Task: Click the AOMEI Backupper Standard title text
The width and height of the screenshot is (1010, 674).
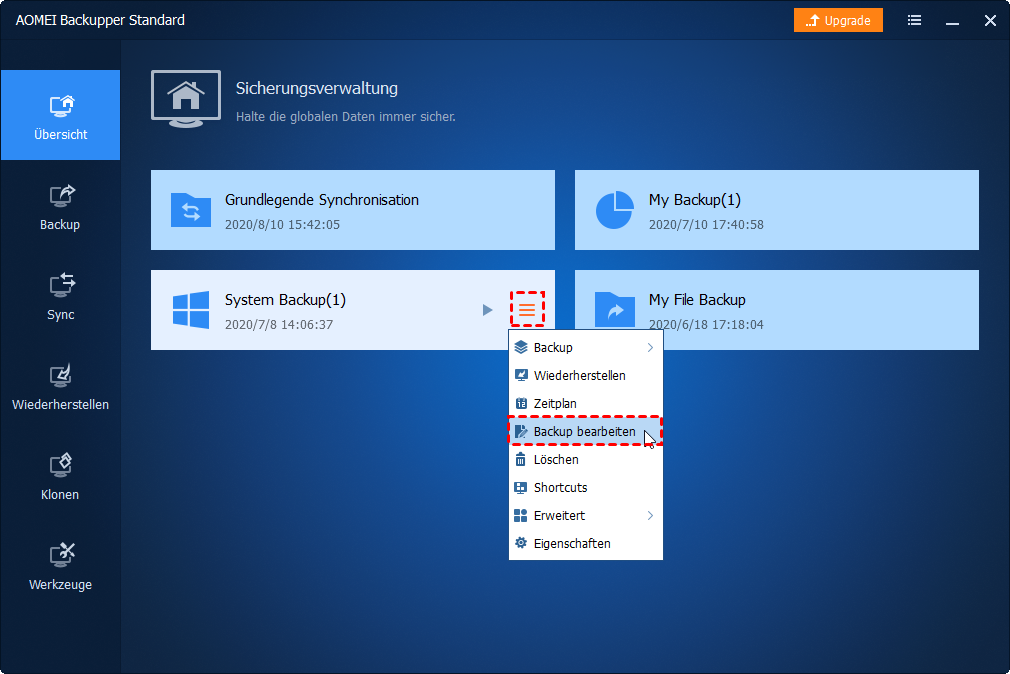Action: click(x=100, y=20)
